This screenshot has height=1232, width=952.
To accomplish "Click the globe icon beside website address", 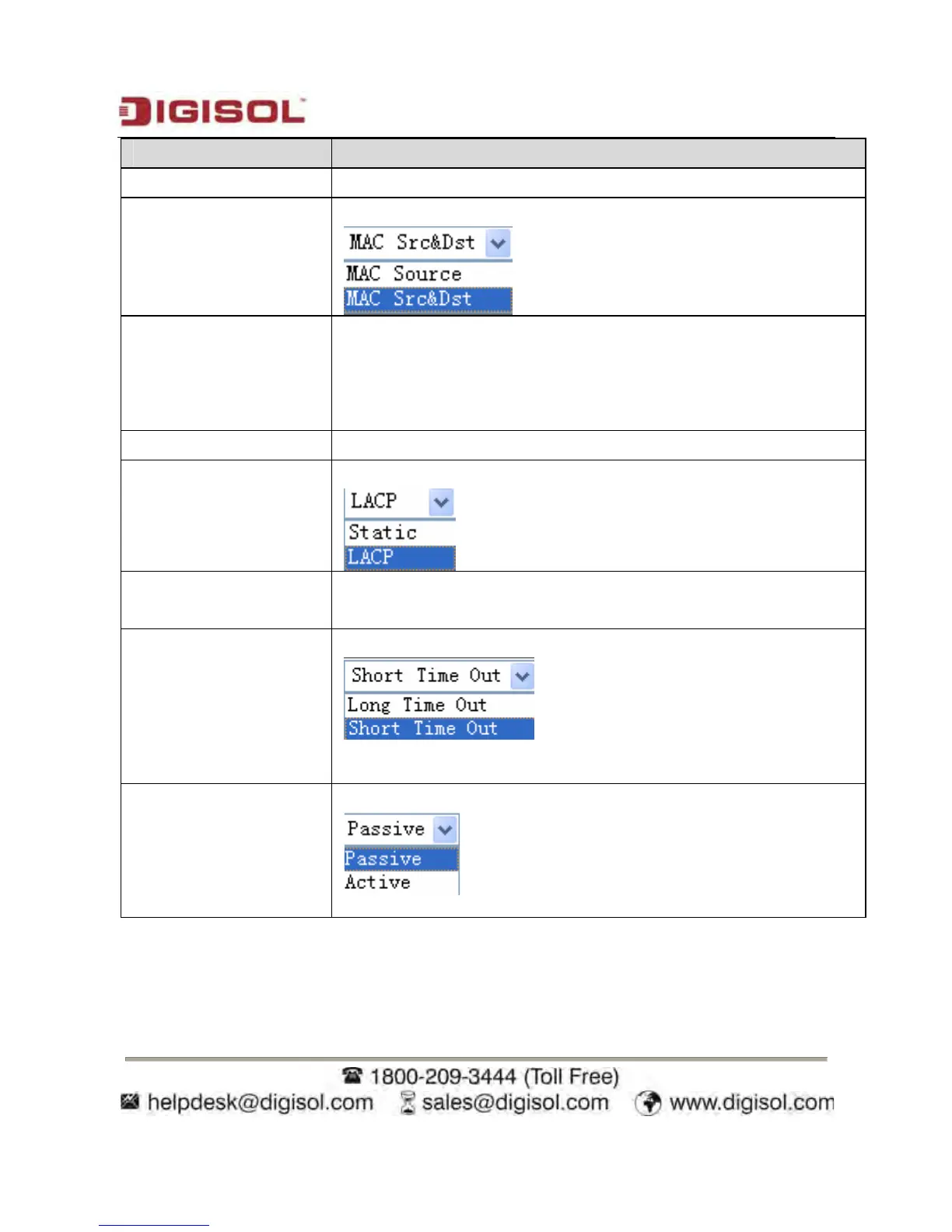I will [648, 1103].
